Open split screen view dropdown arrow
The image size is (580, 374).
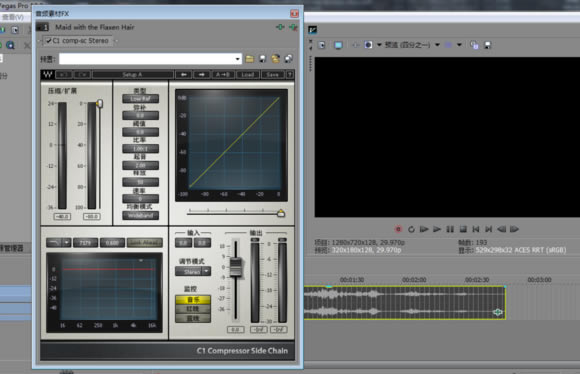click(x=379, y=45)
